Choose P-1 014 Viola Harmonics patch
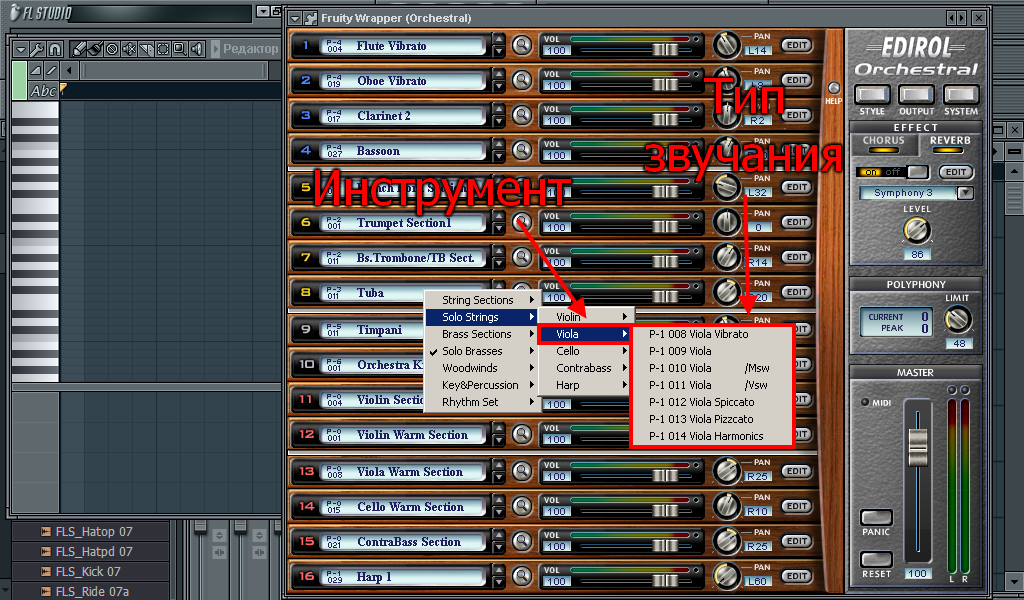 coord(712,435)
